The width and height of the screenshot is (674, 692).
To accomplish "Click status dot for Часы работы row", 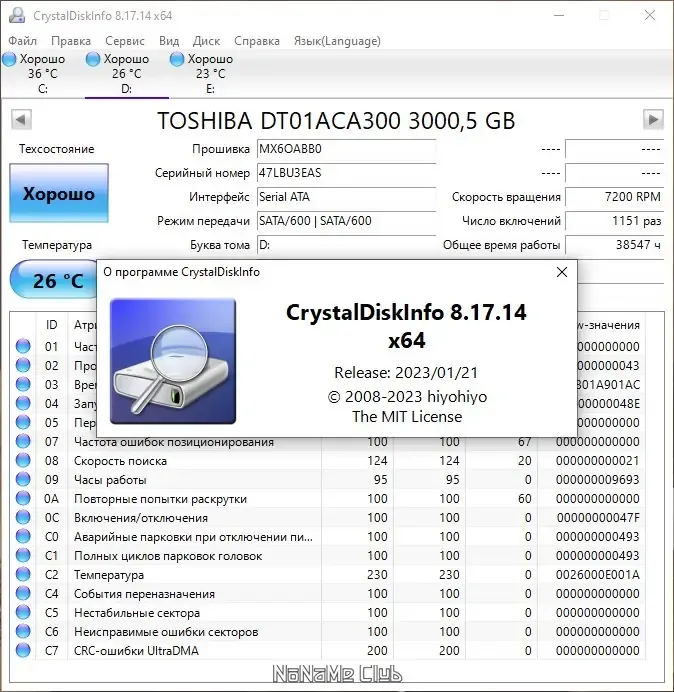I will tap(23, 480).
